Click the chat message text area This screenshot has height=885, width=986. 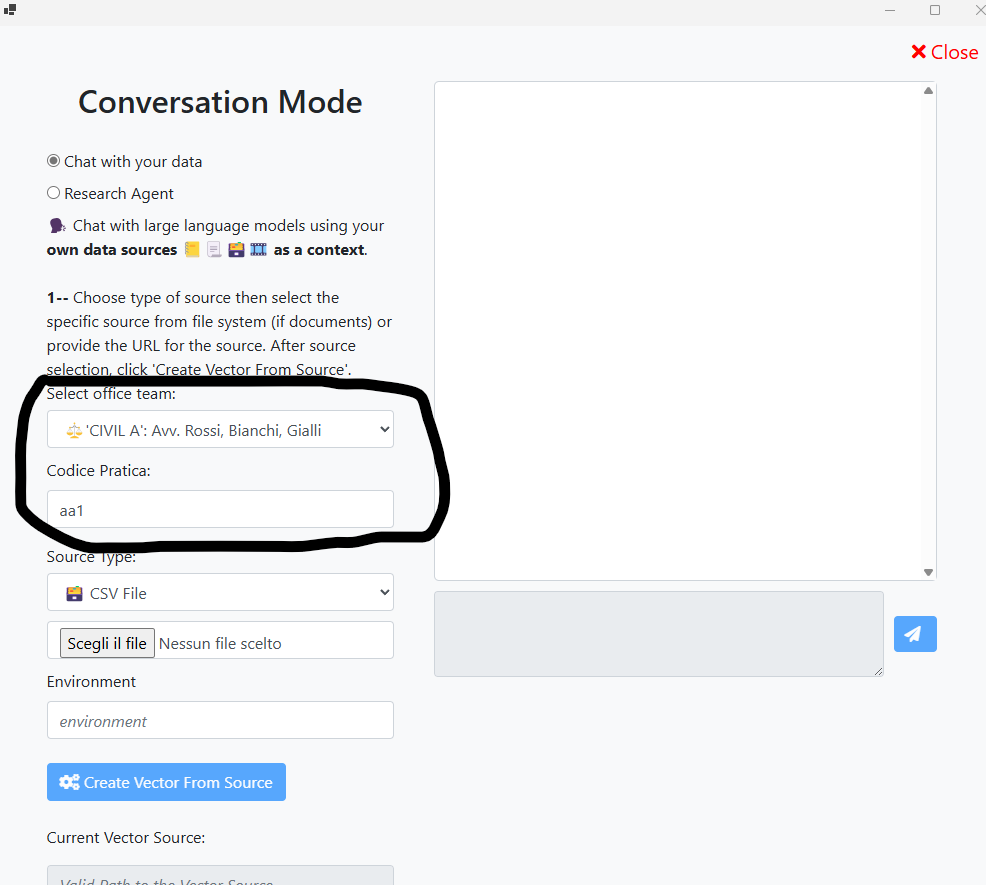pyautogui.click(x=658, y=634)
